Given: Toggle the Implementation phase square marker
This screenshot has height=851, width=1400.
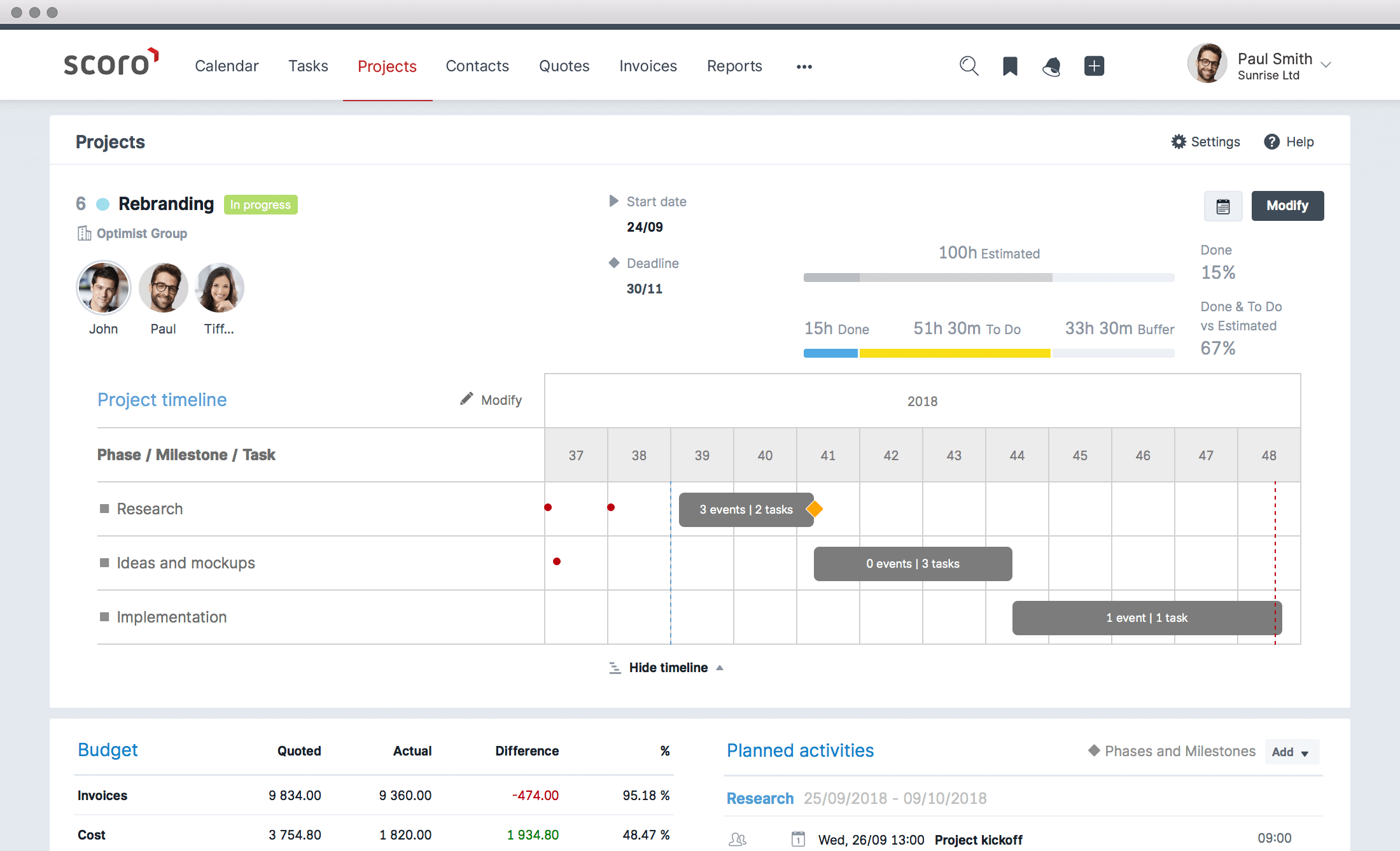Looking at the screenshot, I should coord(104,617).
